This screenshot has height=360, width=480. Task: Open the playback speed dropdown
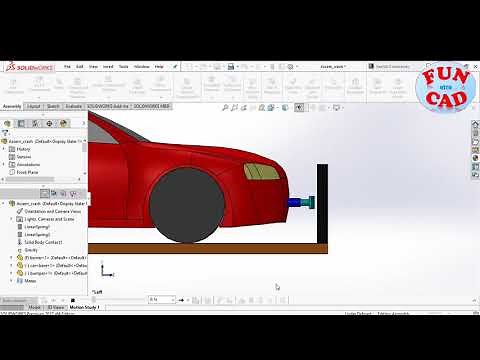162,300
